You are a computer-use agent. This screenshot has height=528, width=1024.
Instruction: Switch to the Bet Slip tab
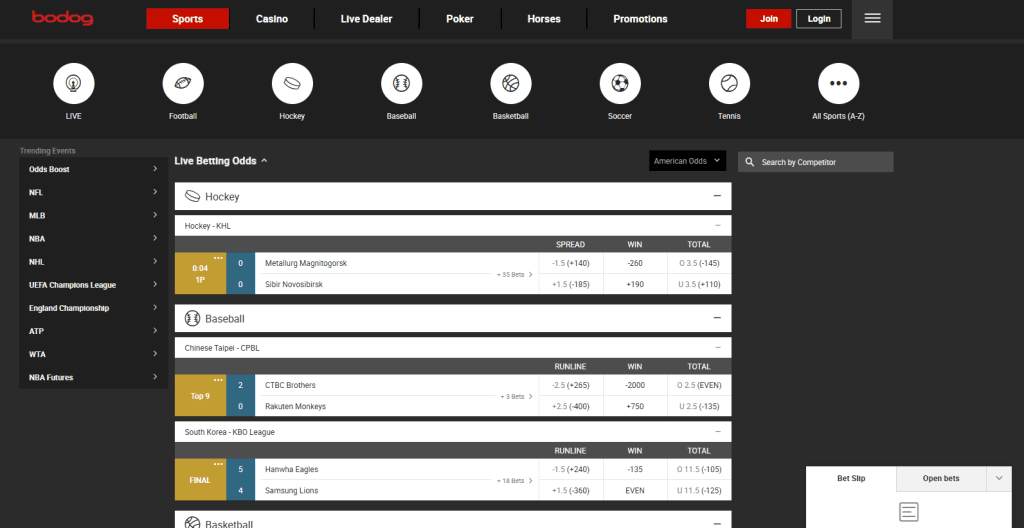point(851,478)
